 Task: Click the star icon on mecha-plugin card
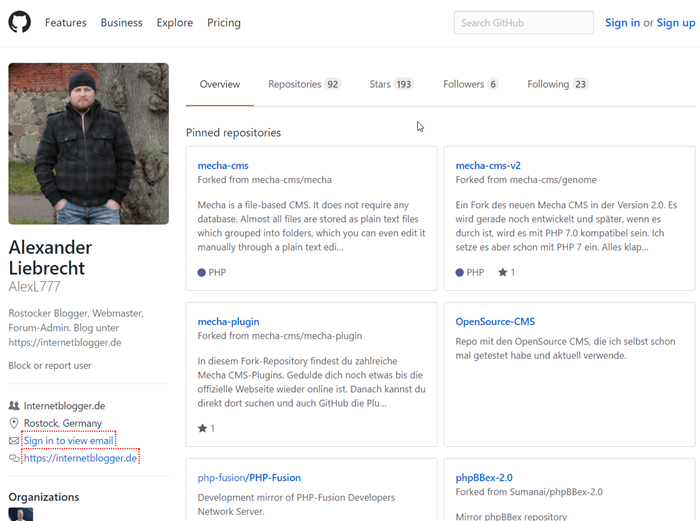pyautogui.click(x=202, y=428)
